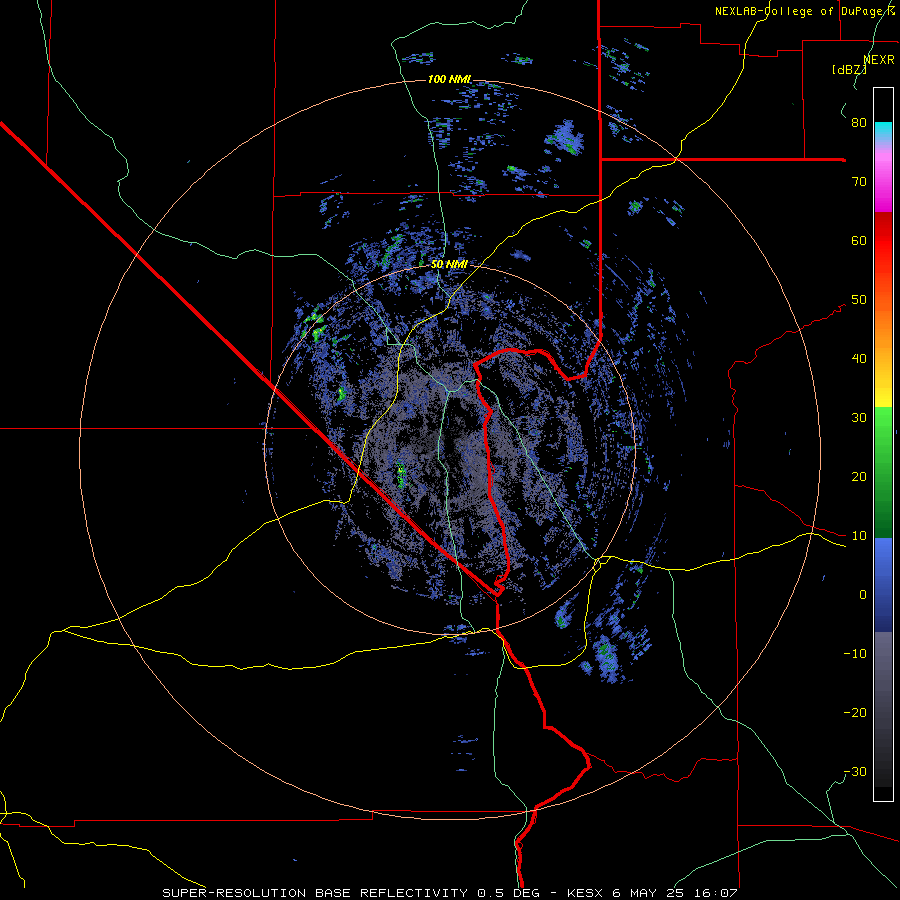Viewport: 900px width, 900px height.
Task: Click the 50 value on the dBZ scale
Action: pos(859,300)
